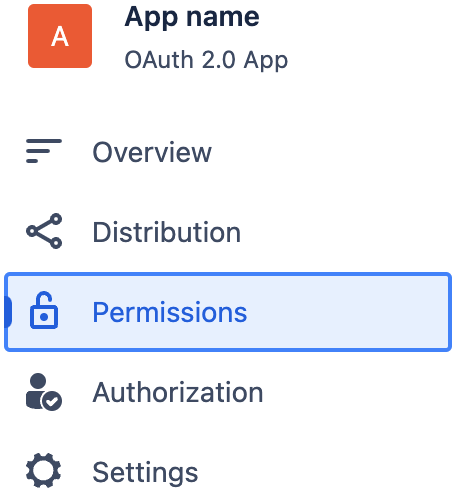Click the Overview lines icon

tap(44, 151)
